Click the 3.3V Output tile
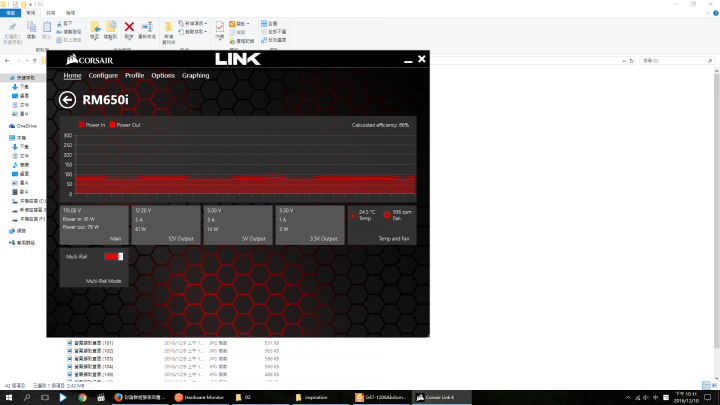This screenshot has width=720, height=405. click(x=310, y=225)
